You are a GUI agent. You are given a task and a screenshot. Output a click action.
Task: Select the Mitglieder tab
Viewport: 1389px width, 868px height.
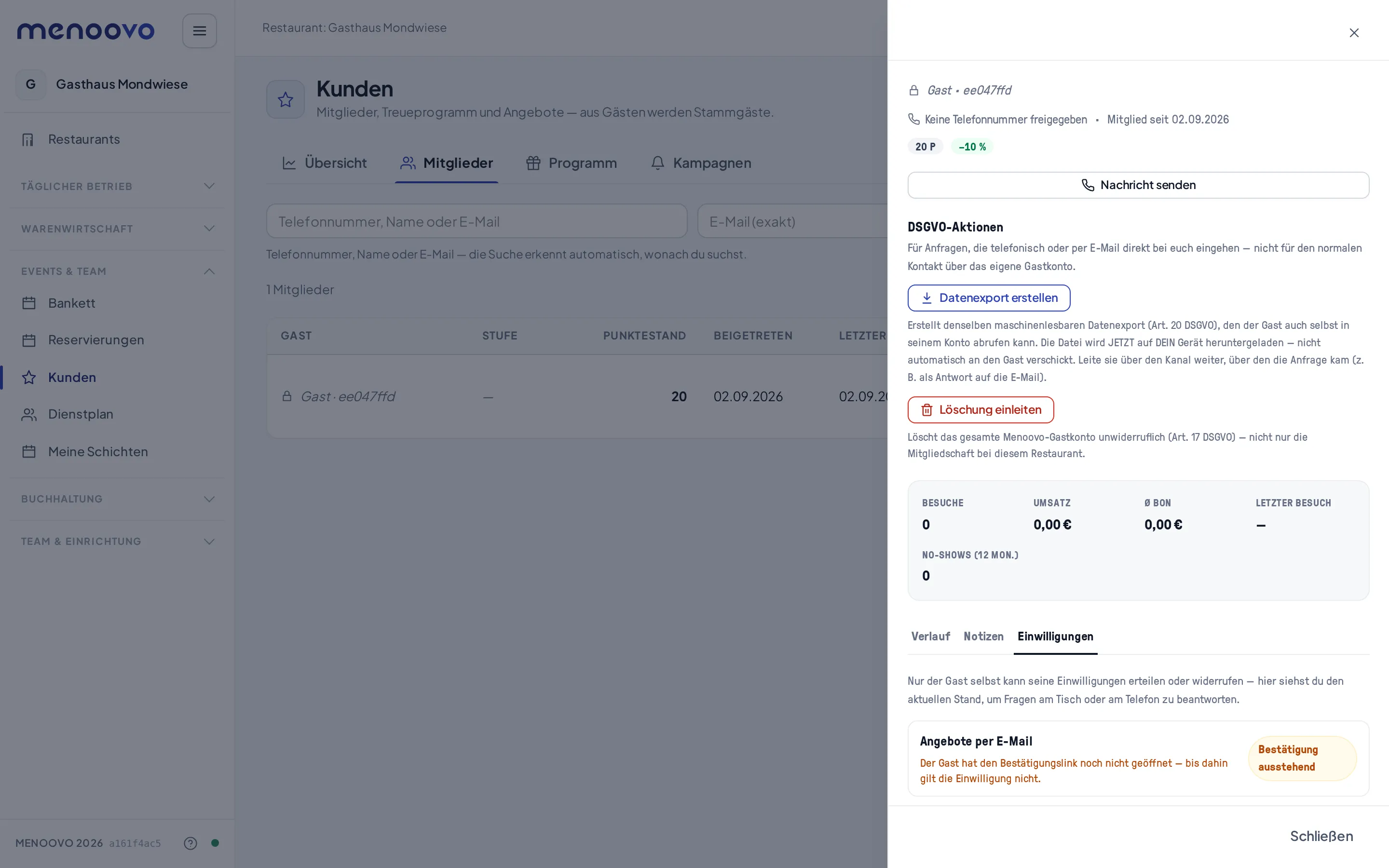[447, 163]
